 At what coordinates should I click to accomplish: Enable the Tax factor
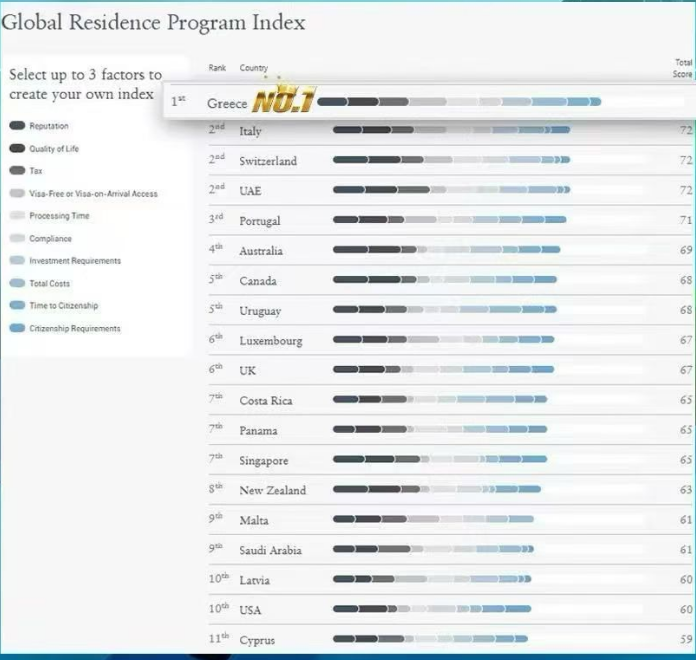click(x=17, y=170)
